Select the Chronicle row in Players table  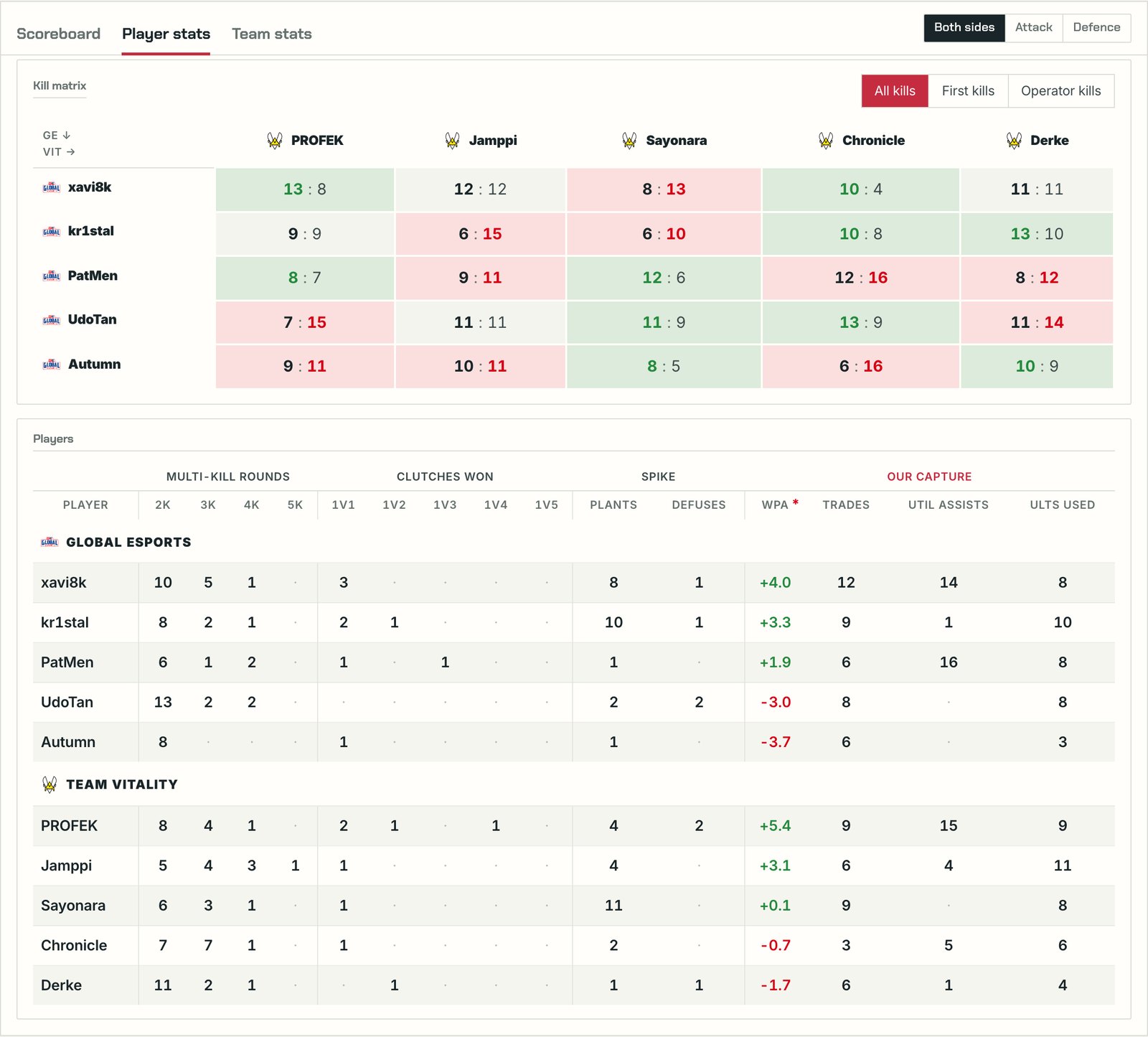[574, 945]
